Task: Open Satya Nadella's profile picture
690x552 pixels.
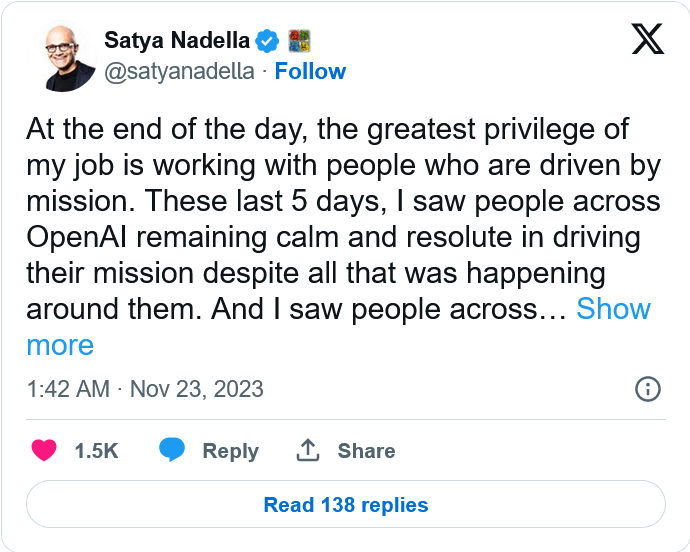Action: [x=62, y=56]
